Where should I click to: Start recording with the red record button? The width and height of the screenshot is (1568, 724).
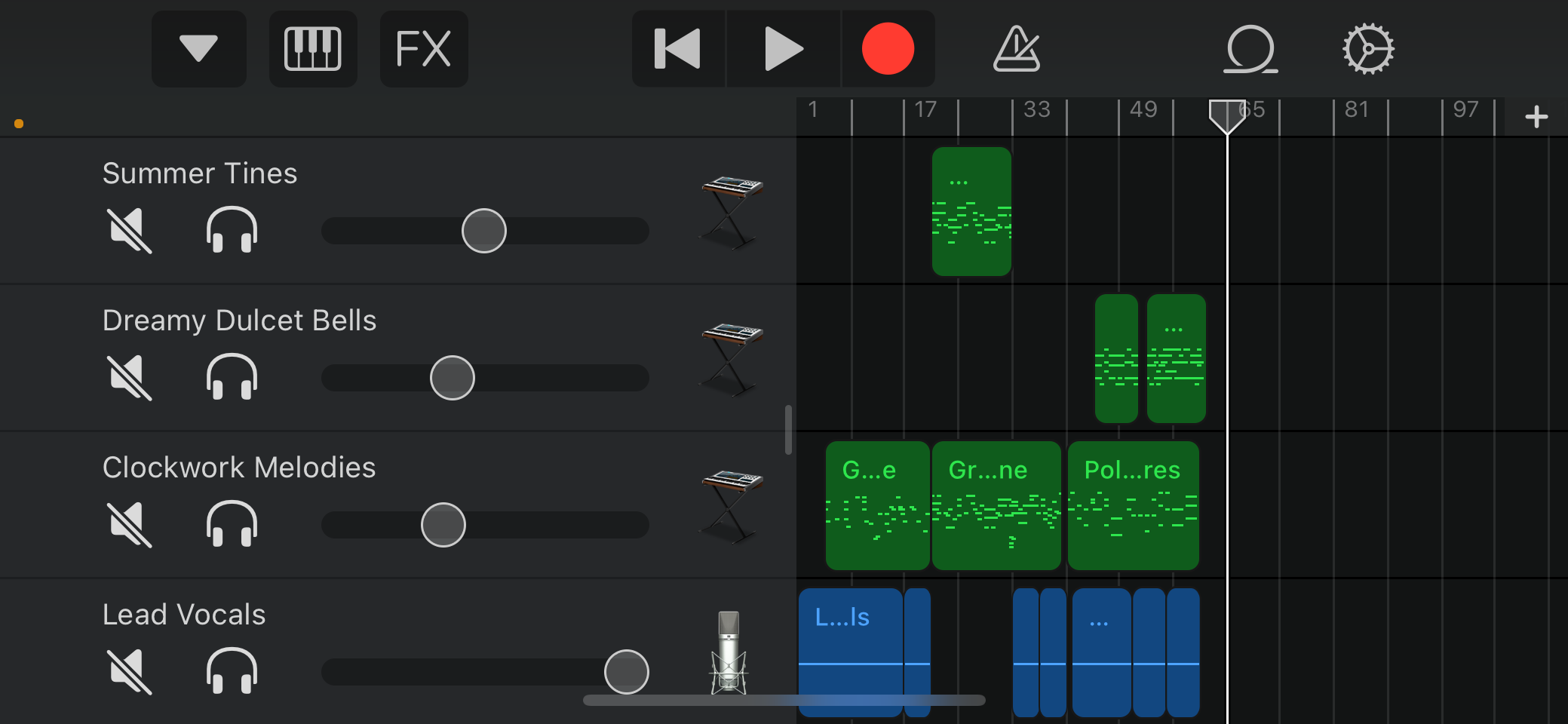click(888, 49)
